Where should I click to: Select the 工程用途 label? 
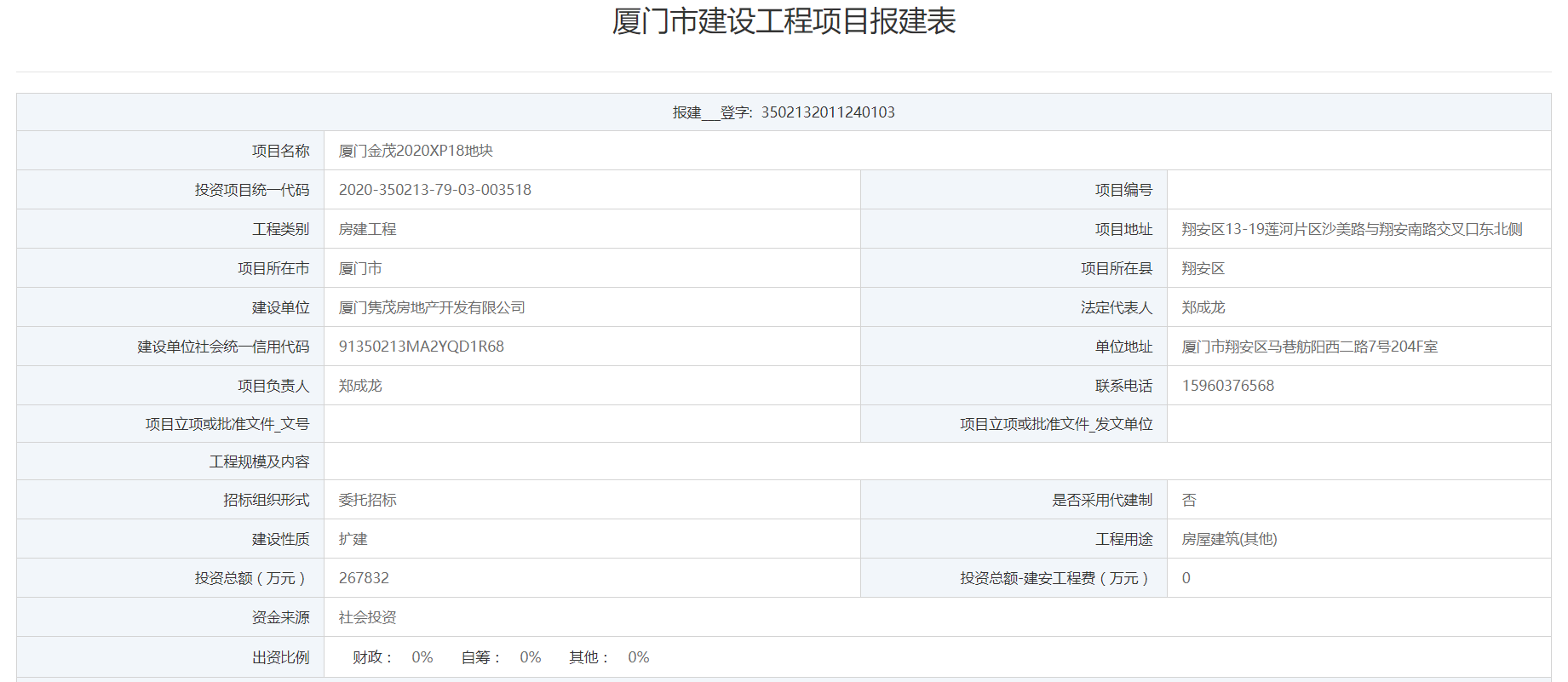pyautogui.click(x=1123, y=539)
